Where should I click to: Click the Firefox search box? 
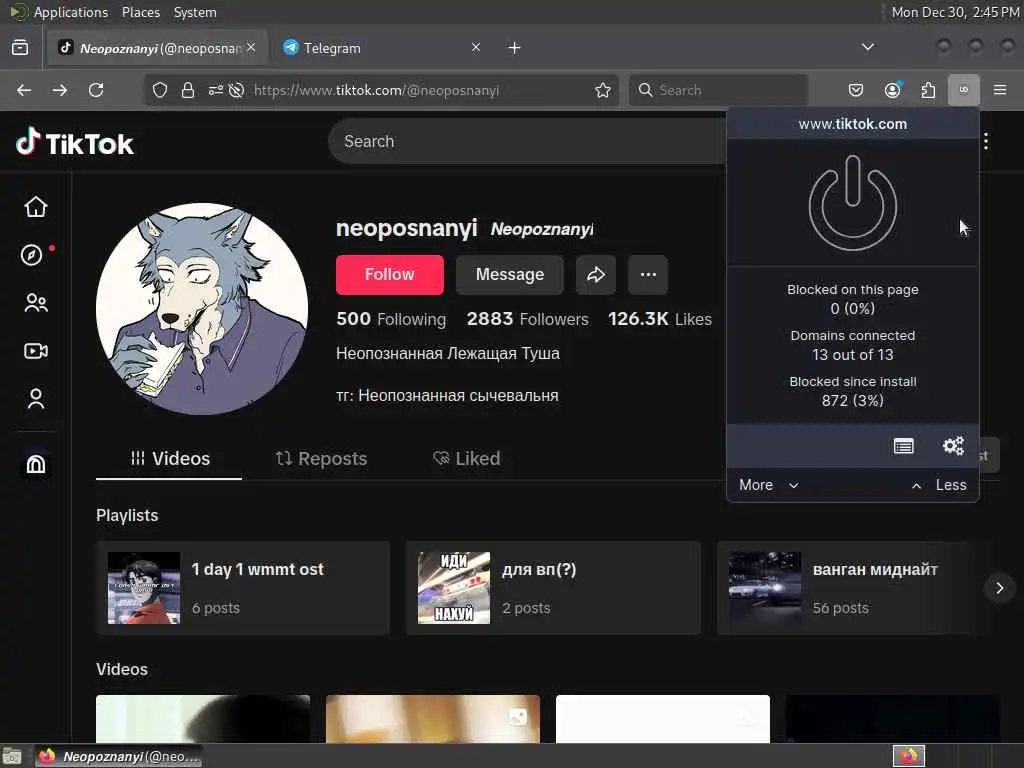click(718, 90)
